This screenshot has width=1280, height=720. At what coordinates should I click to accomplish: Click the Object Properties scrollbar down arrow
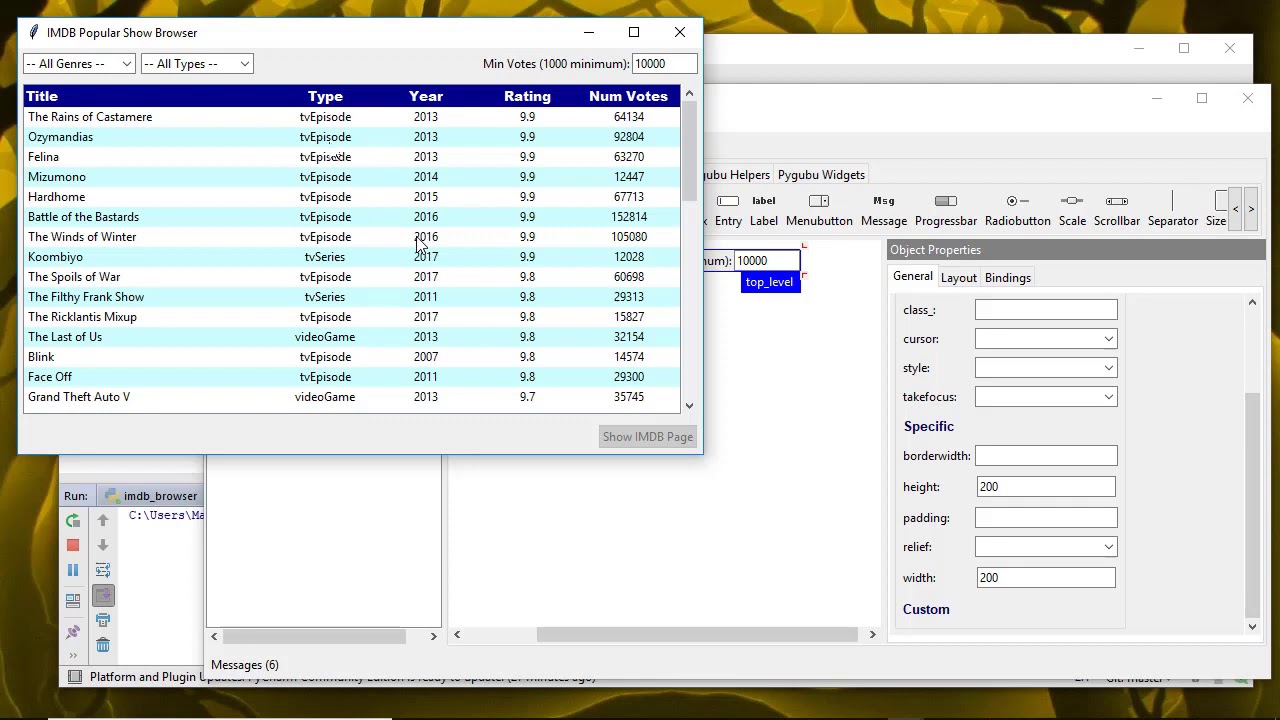1252,627
